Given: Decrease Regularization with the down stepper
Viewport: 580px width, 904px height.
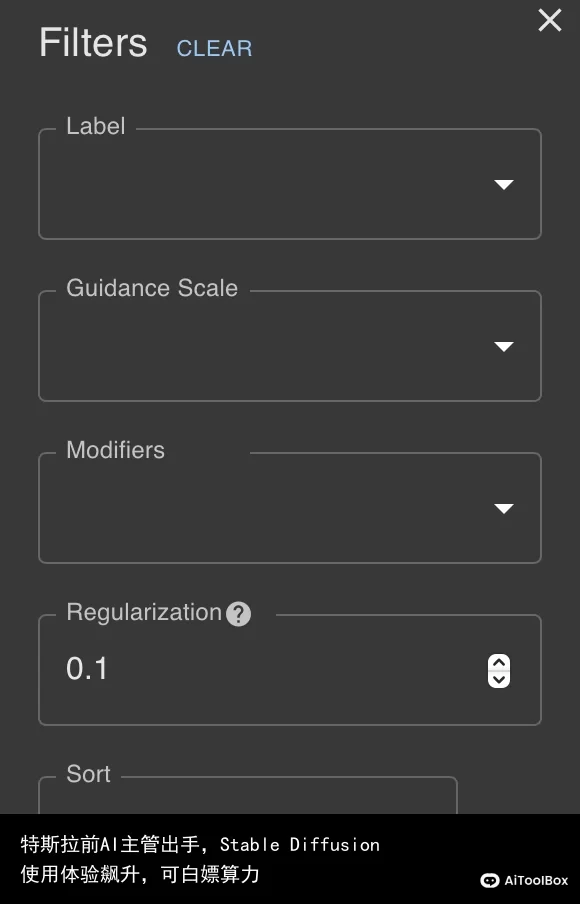Looking at the screenshot, I should pos(499,679).
